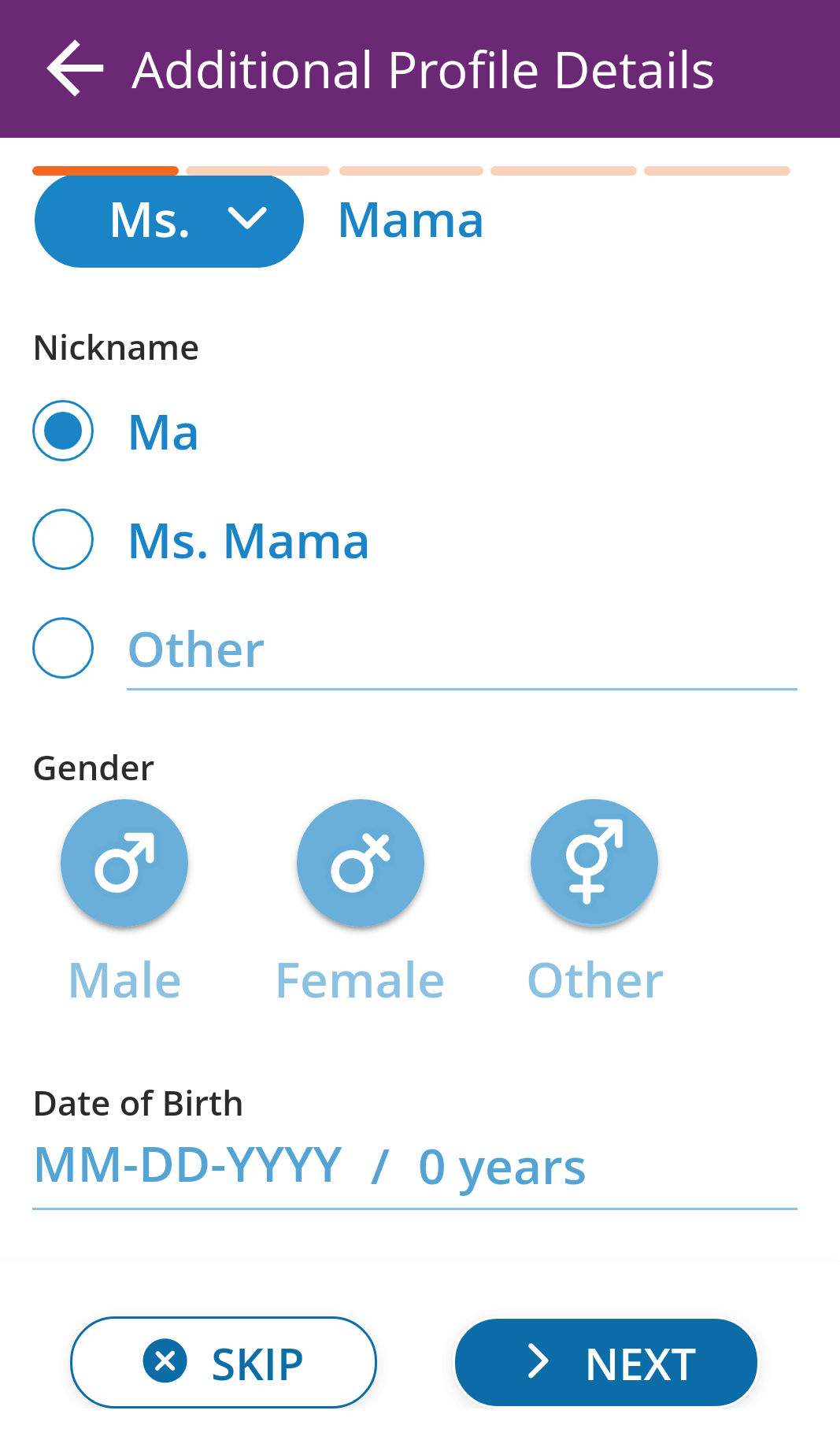Viewport: 840px width, 1451px height.
Task: Tap the Female gender label
Action: click(x=360, y=980)
